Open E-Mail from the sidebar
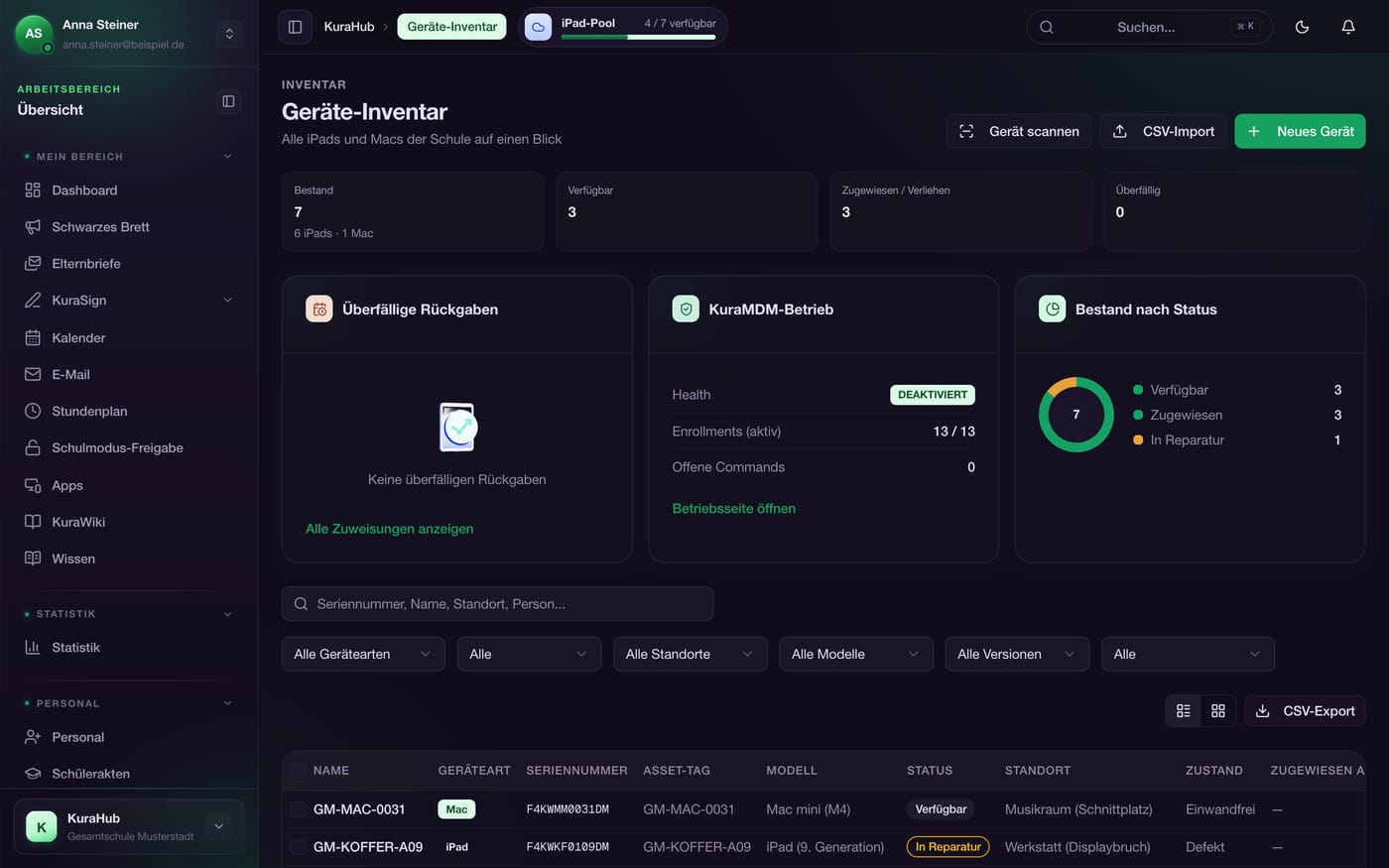Screen dimensions: 1389x868 coord(129,375)
